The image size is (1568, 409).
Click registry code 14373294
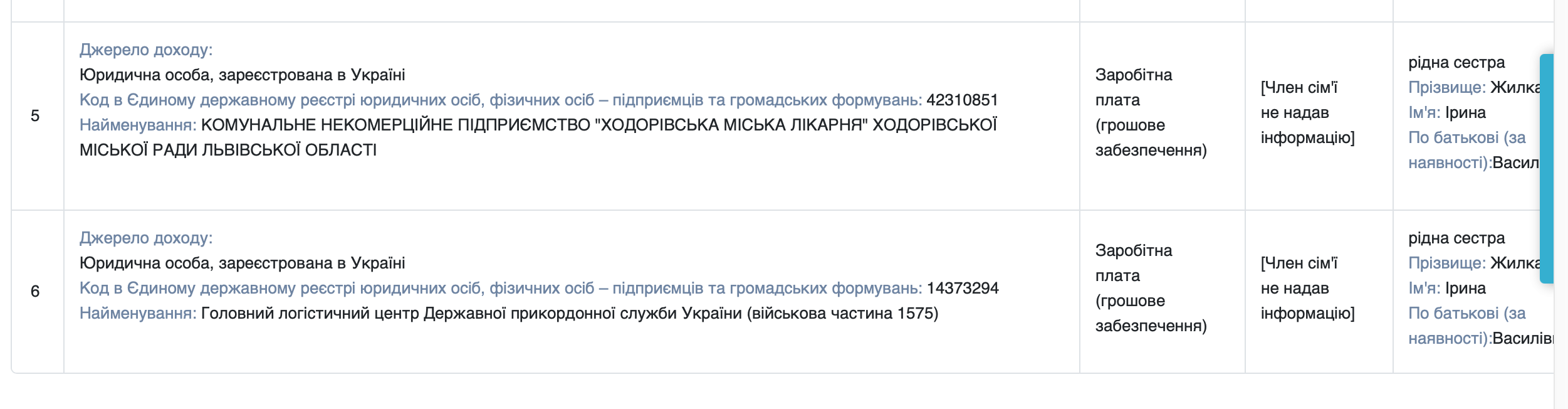tap(963, 288)
